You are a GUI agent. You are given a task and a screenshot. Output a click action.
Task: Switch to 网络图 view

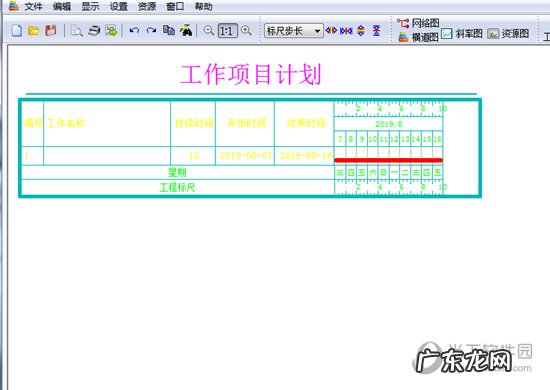pos(418,23)
